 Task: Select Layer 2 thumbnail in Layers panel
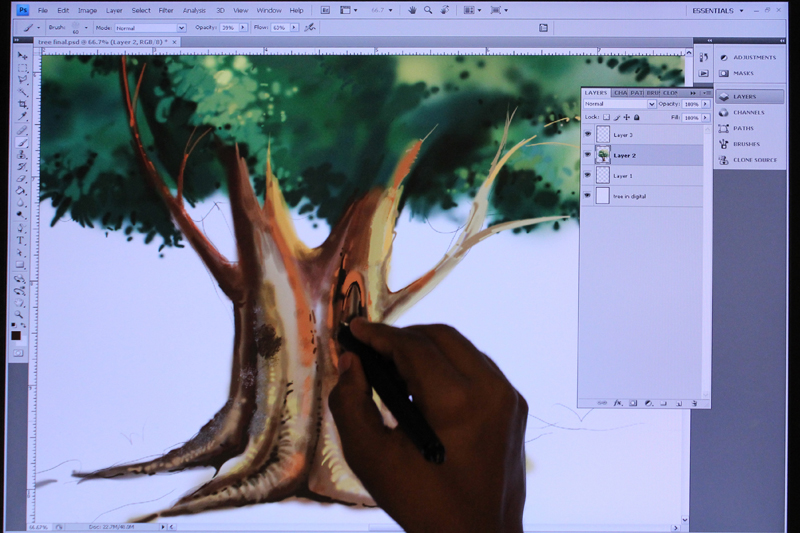pyautogui.click(x=603, y=155)
